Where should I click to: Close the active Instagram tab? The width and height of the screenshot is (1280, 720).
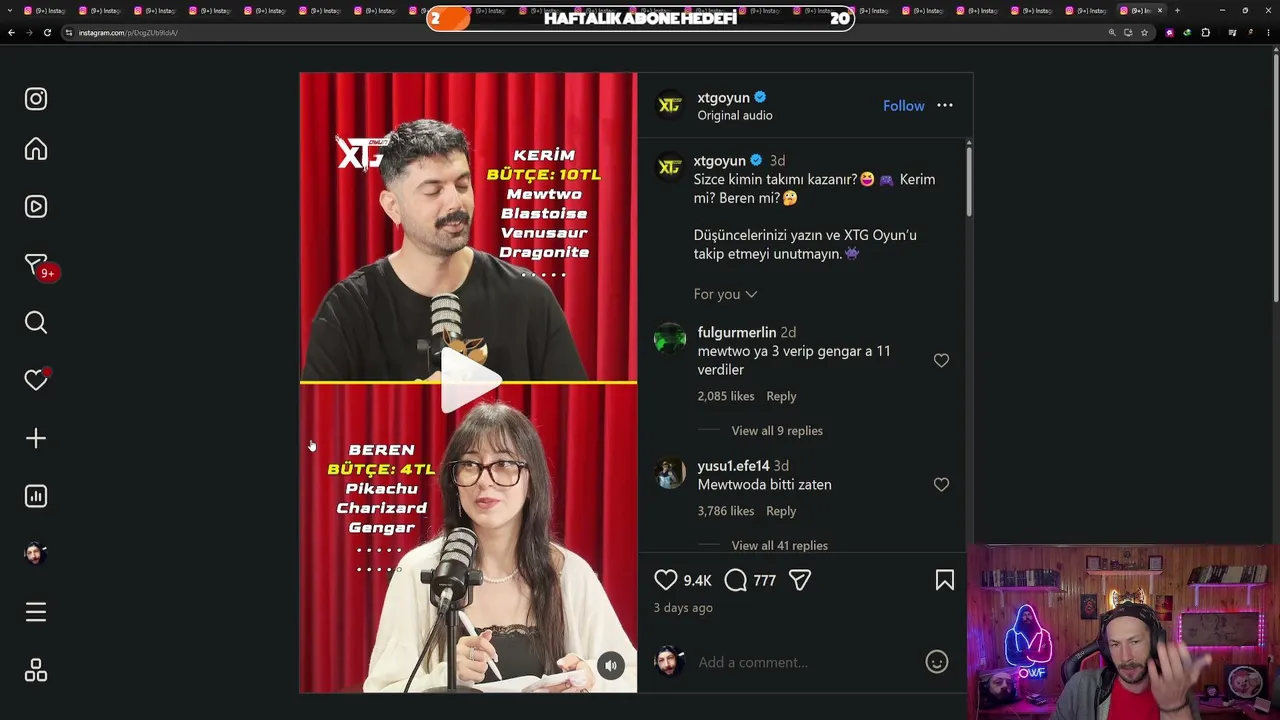point(1160,10)
